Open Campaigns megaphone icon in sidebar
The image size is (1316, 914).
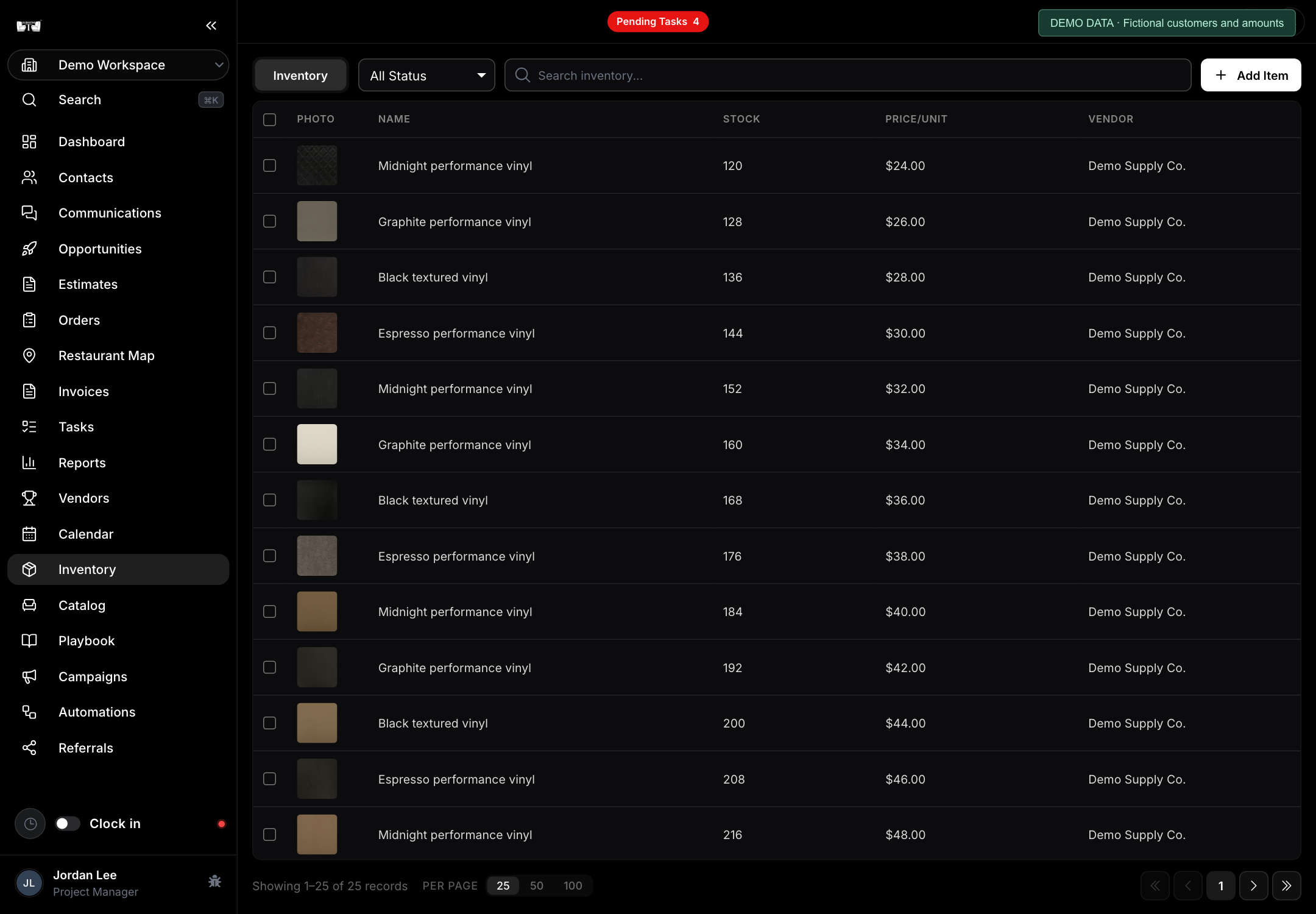click(x=29, y=676)
